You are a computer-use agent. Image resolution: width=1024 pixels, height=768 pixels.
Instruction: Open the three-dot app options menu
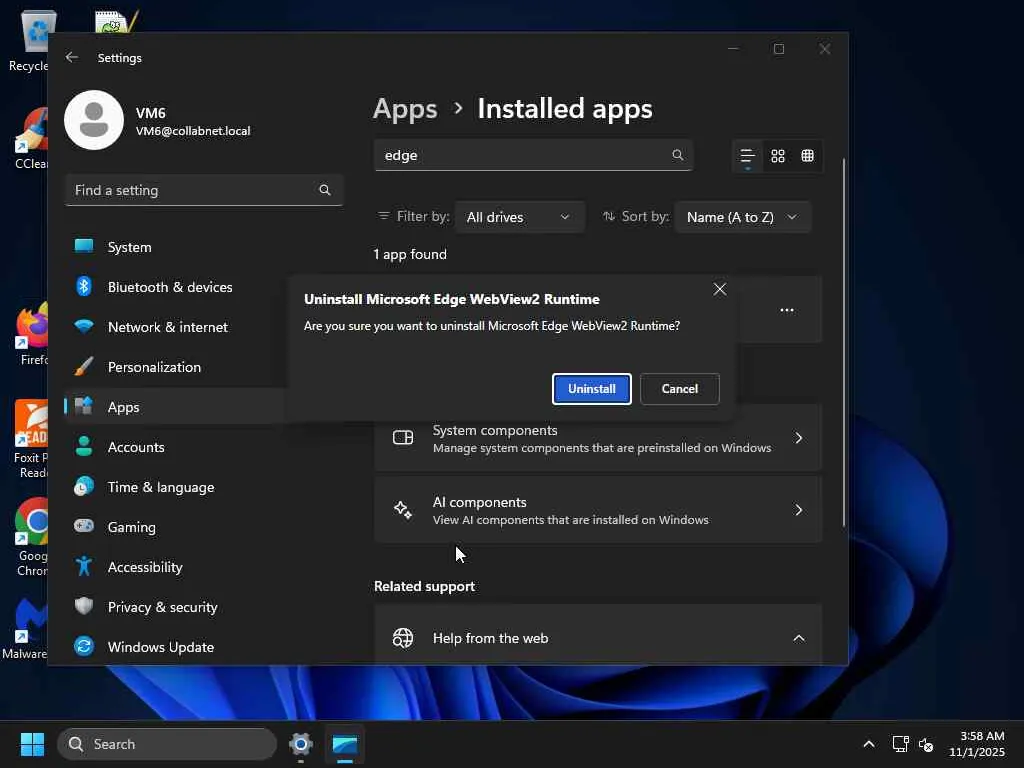(787, 310)
